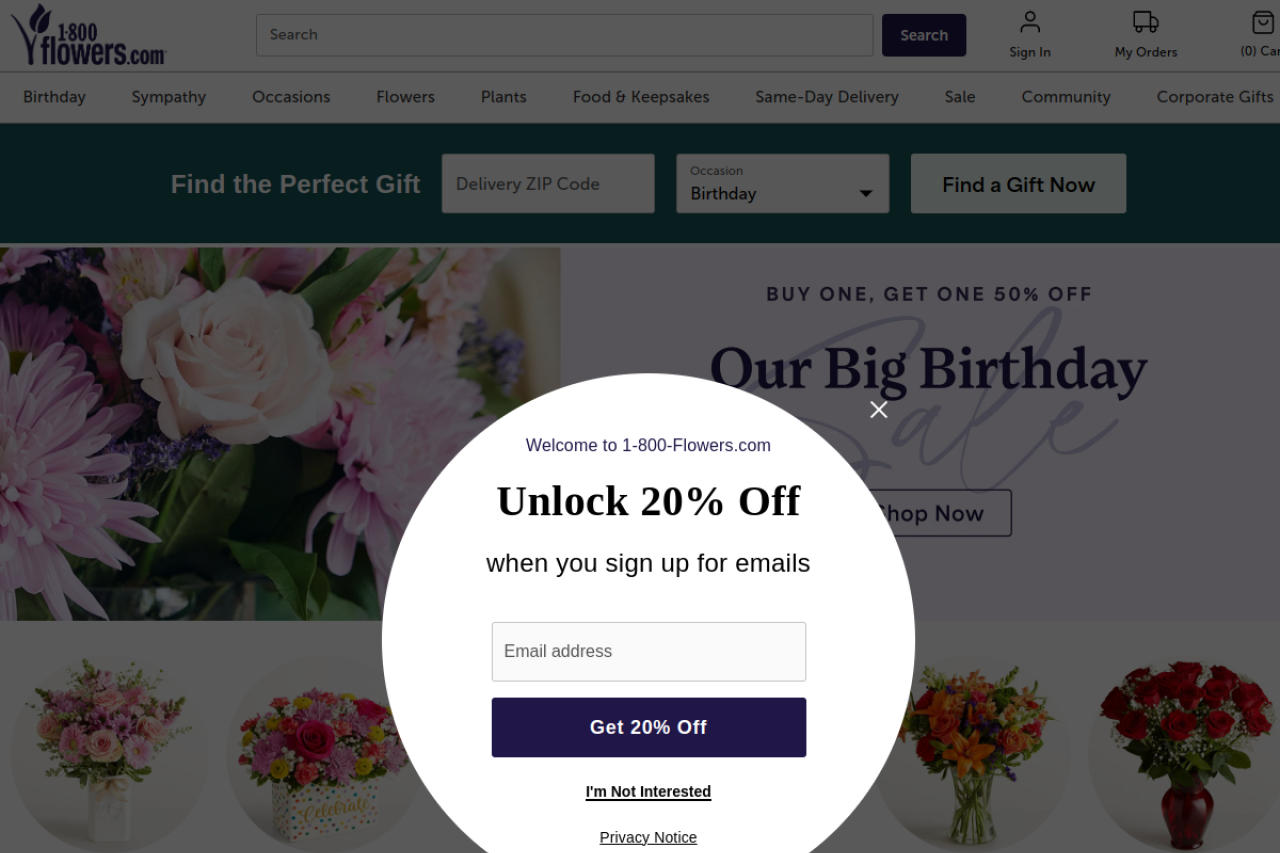Focus the Email address field
The image size is (1280, 853).
tap(648, 652)
